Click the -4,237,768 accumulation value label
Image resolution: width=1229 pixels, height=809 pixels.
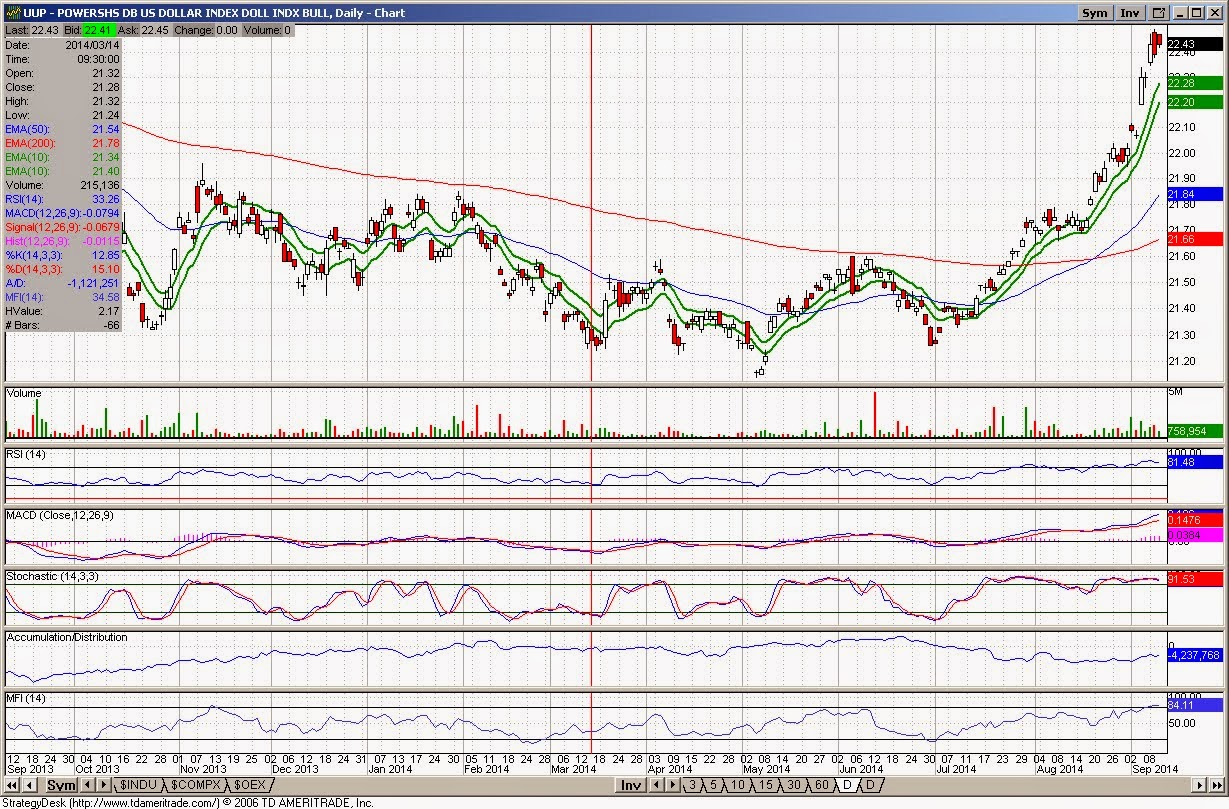(x=1194, y=656)
